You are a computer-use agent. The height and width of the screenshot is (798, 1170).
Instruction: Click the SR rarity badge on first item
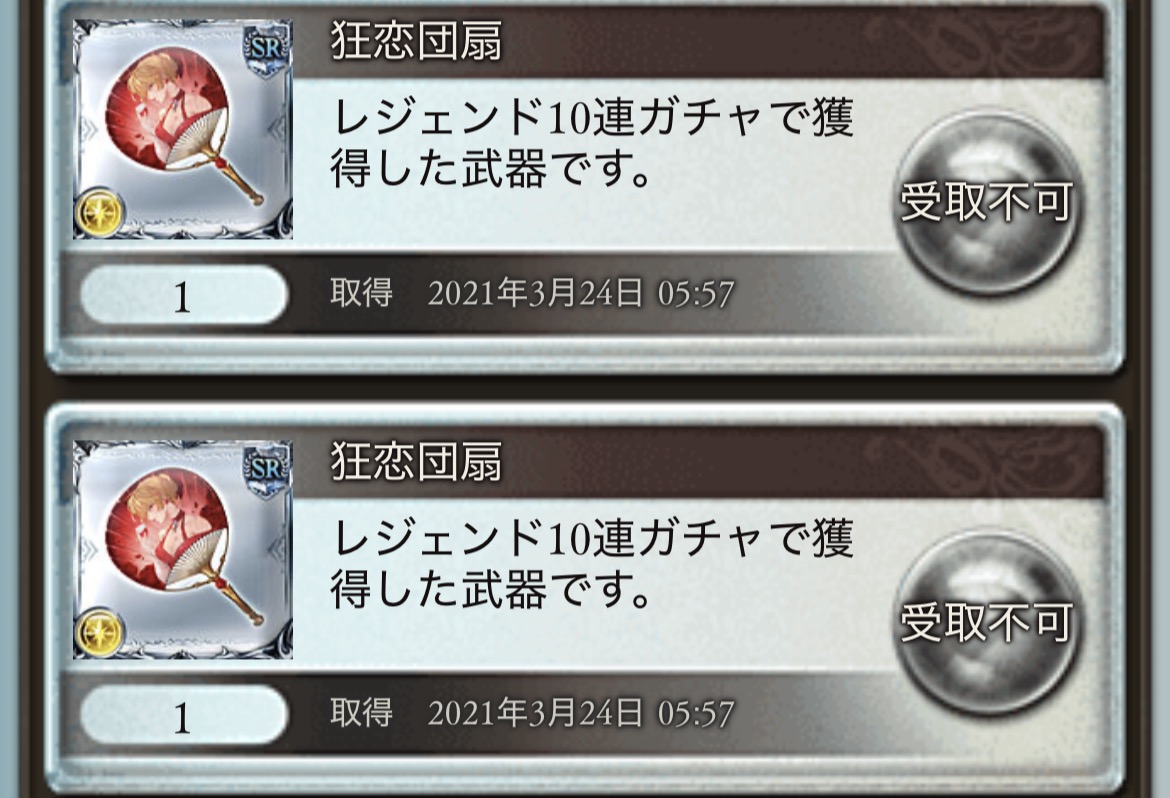point(266,49)
